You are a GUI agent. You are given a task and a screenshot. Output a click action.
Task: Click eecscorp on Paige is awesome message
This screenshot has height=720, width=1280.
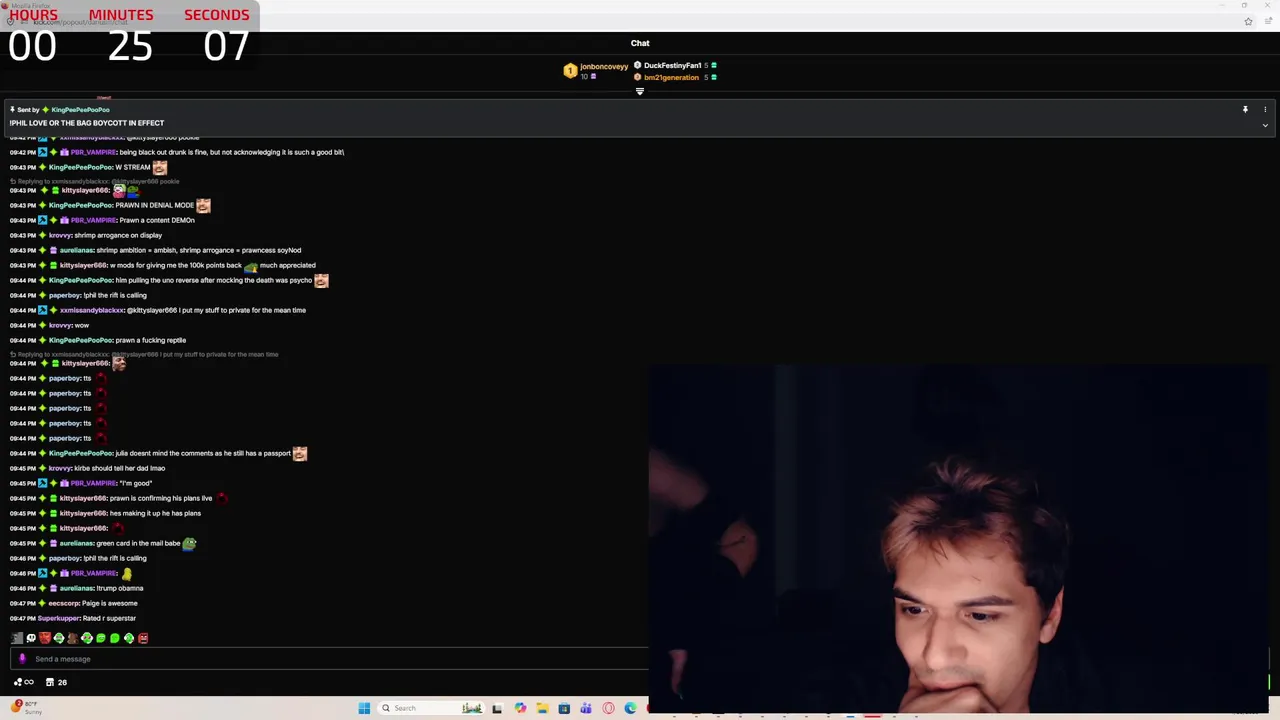click(63, 603)
